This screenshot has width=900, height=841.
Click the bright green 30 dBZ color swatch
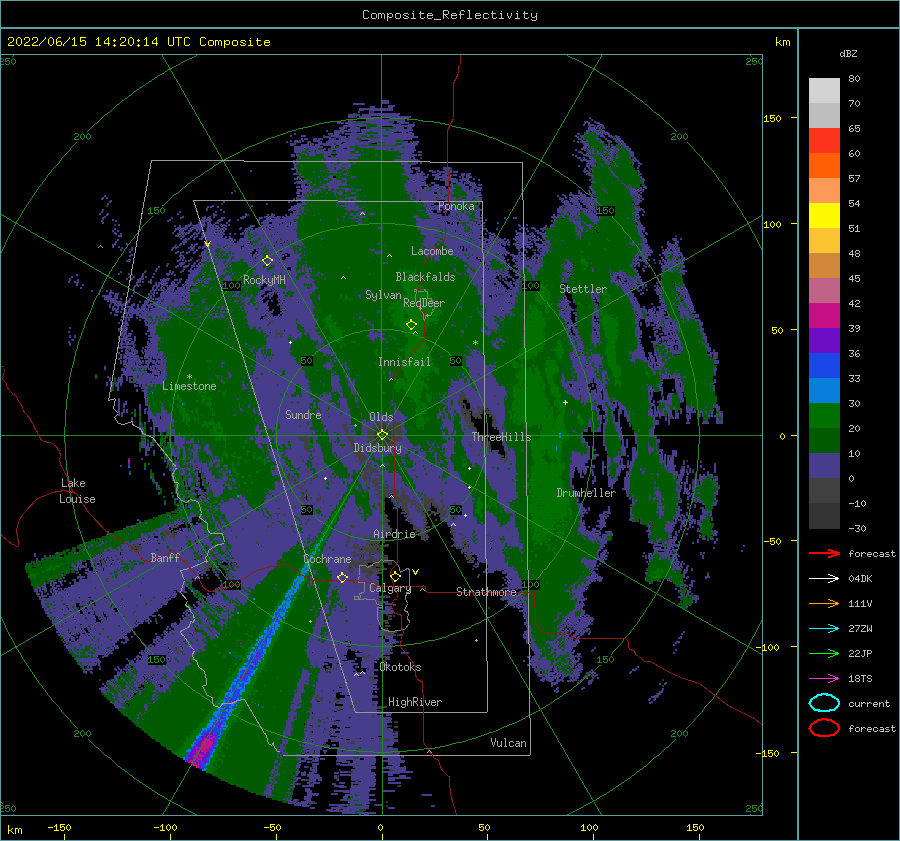click(x=824, y=415)
